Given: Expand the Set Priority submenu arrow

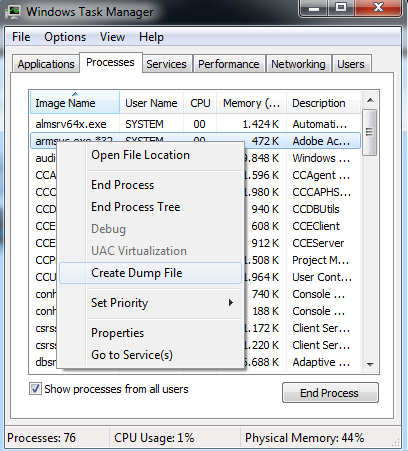Looking at the screenshot, I should (231, 303).
